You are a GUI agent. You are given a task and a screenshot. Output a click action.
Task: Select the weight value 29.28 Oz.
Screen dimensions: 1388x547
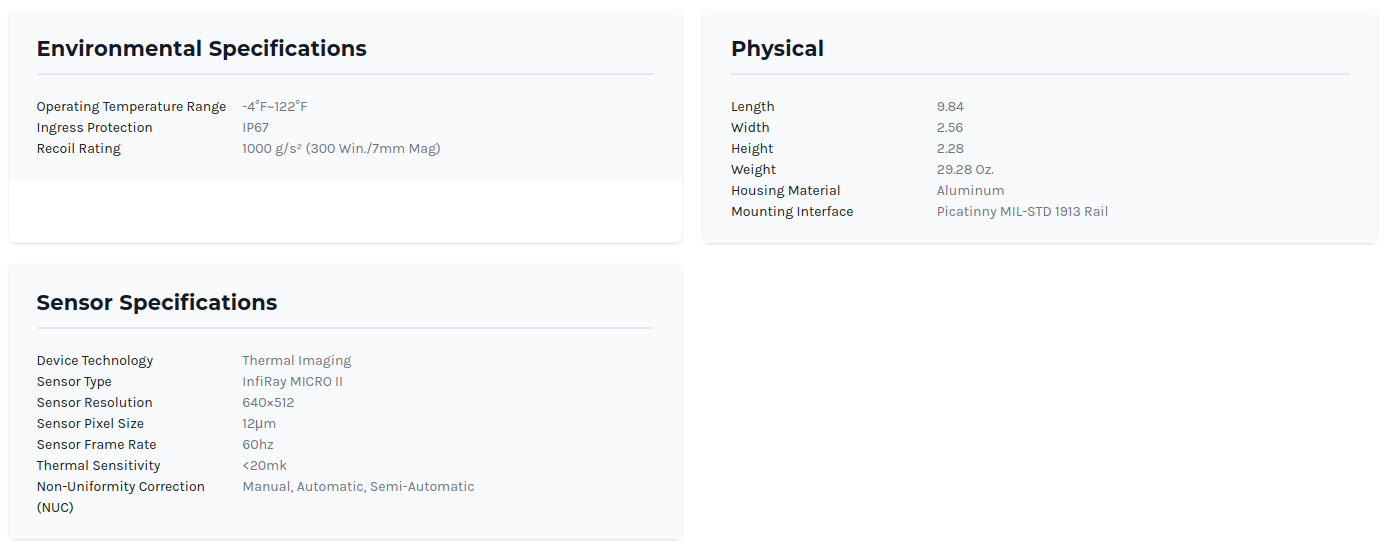[x=965, y=170]
